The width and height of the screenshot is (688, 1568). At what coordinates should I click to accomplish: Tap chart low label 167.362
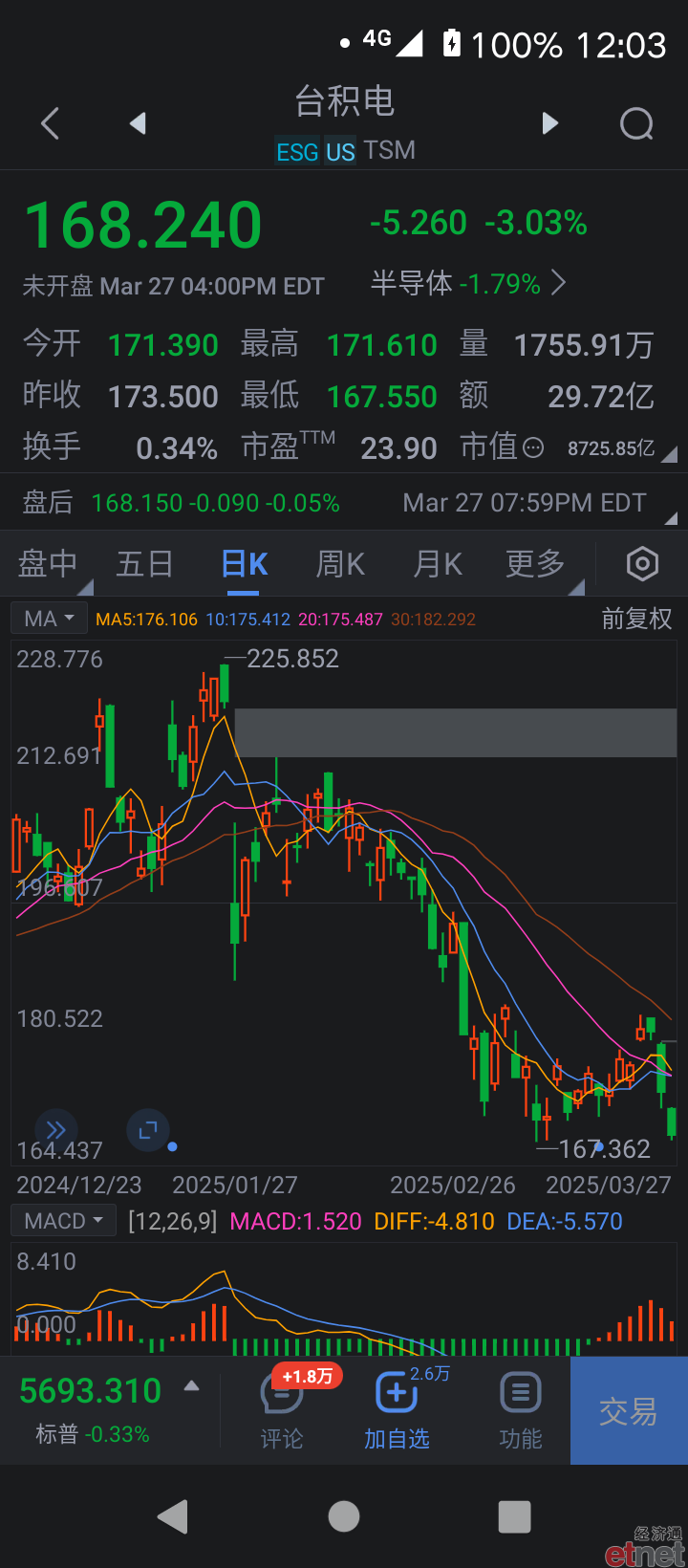click(x=604, y=1148)
